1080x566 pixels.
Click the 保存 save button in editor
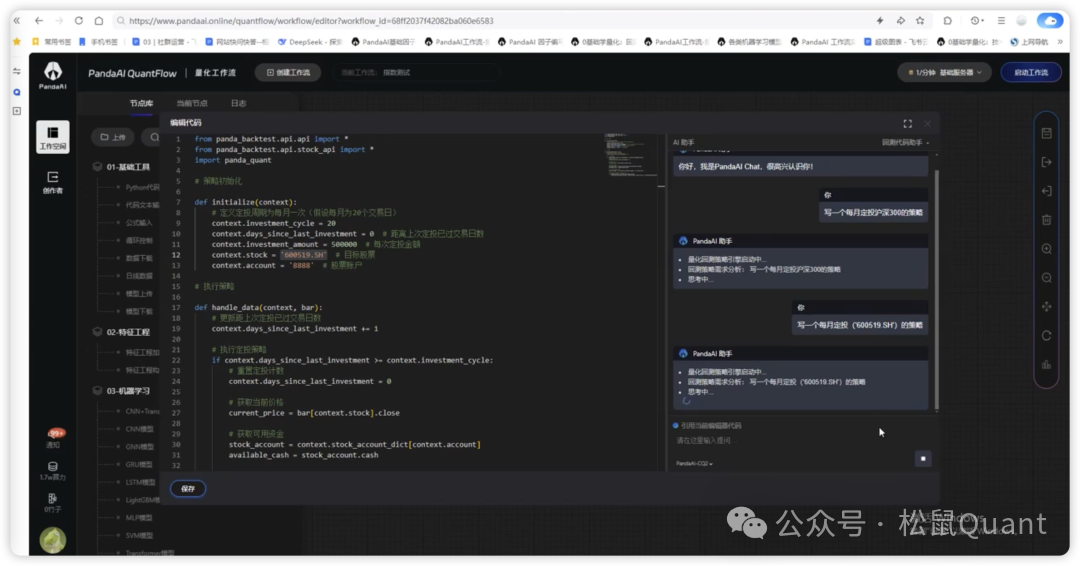[x=188, y=488]
